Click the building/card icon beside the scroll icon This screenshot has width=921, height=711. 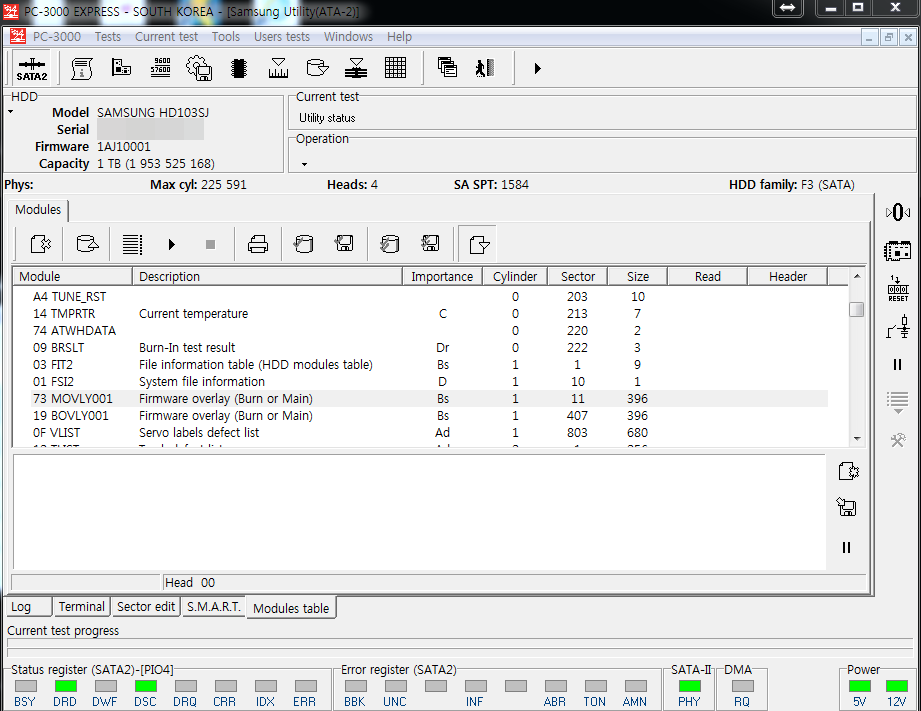[x=121, y=68]
